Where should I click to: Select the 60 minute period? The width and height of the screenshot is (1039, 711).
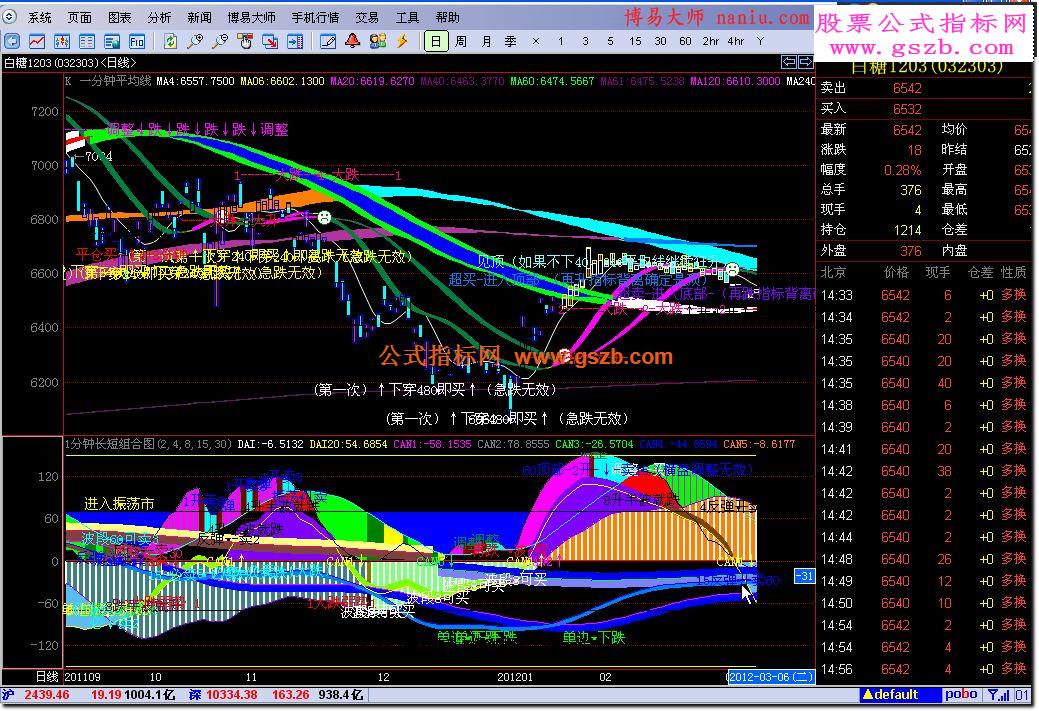click(685, 42)
